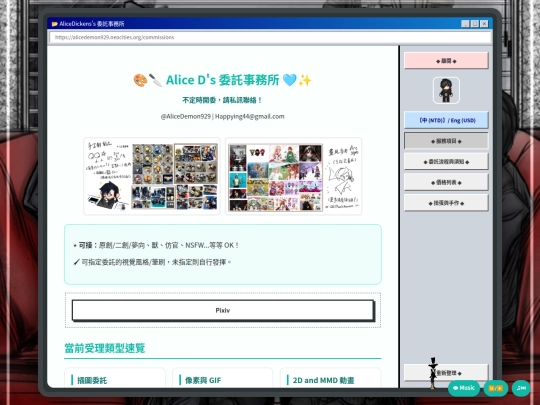The height and width of the screenshot is (405, 540).
Task: Open the right illustration collage thumbnail
Action: pyautogui.click(x=293, y=176)
